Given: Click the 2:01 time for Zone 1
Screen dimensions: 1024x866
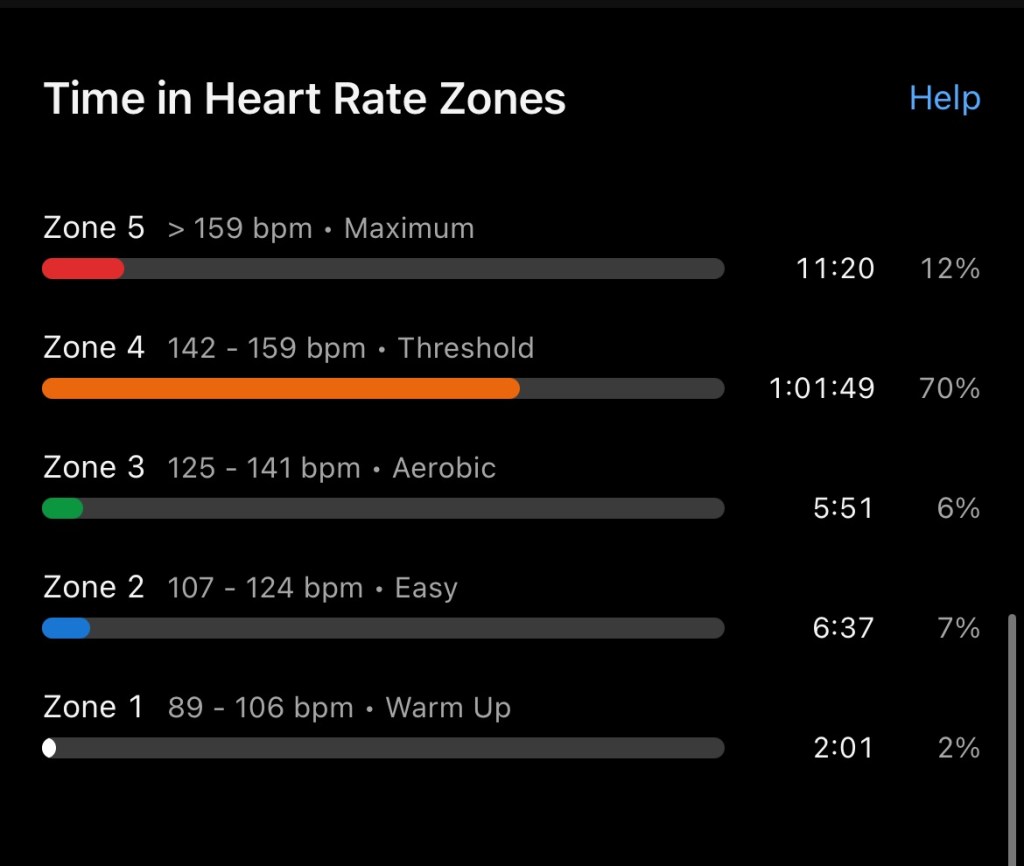Looking at the screenshot, I should tap(843, 748).
